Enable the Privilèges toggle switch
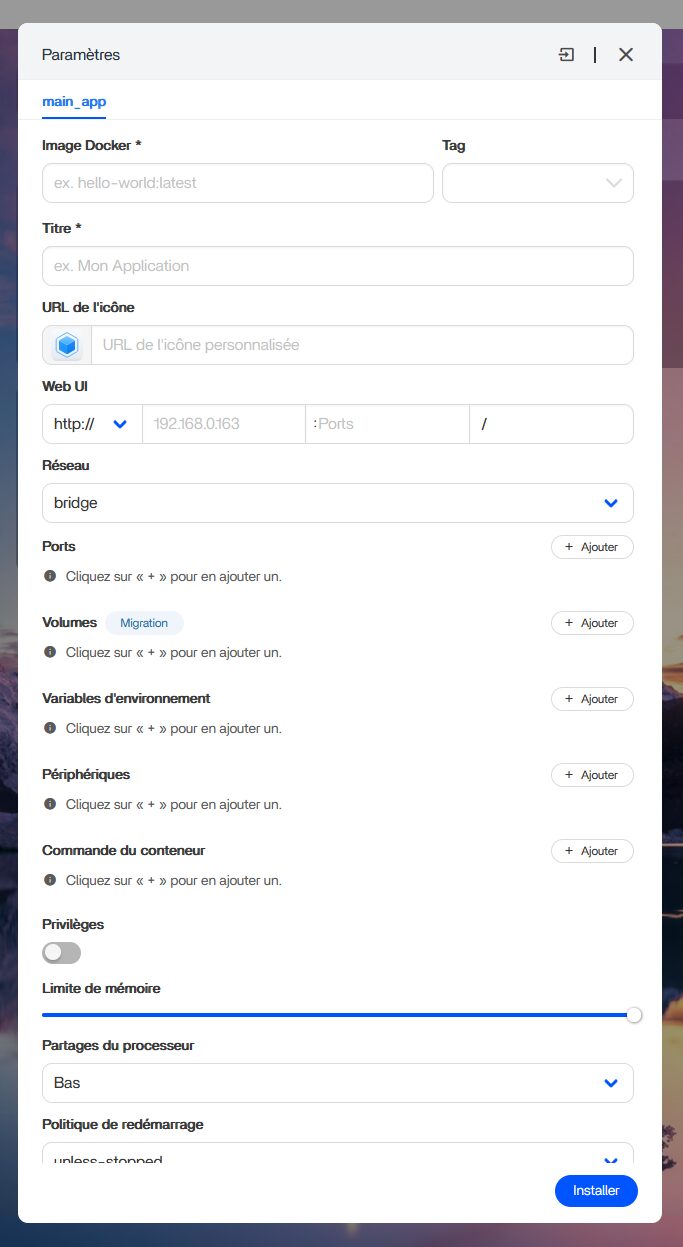The image size is (683, 1247). tap(62, 953)
